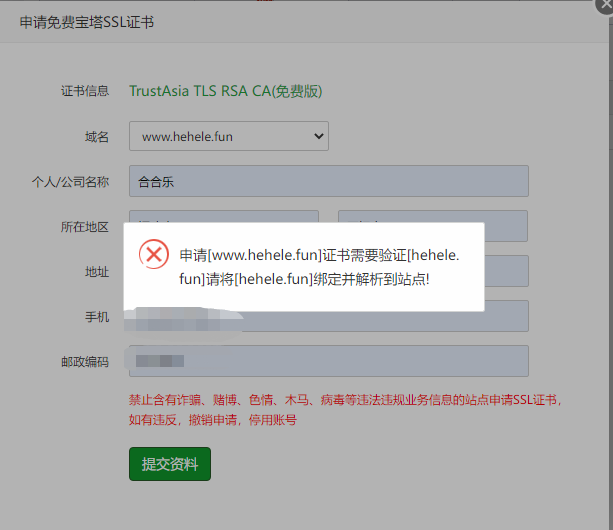Close the SSL certificate application dialog

tap(605, 5)
